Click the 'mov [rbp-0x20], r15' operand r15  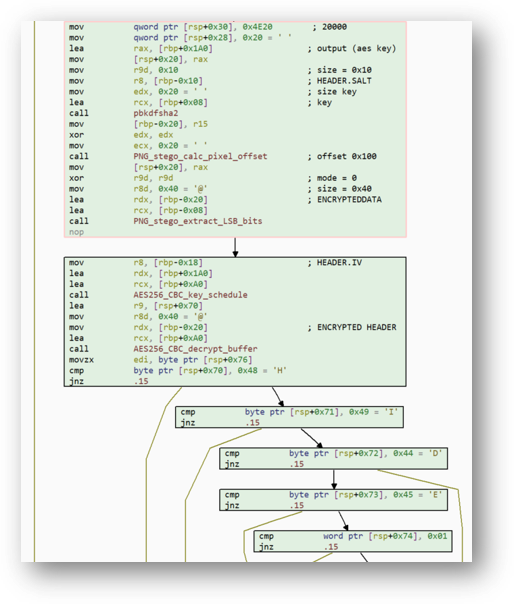pyautogui.click(x=200, y=124)
